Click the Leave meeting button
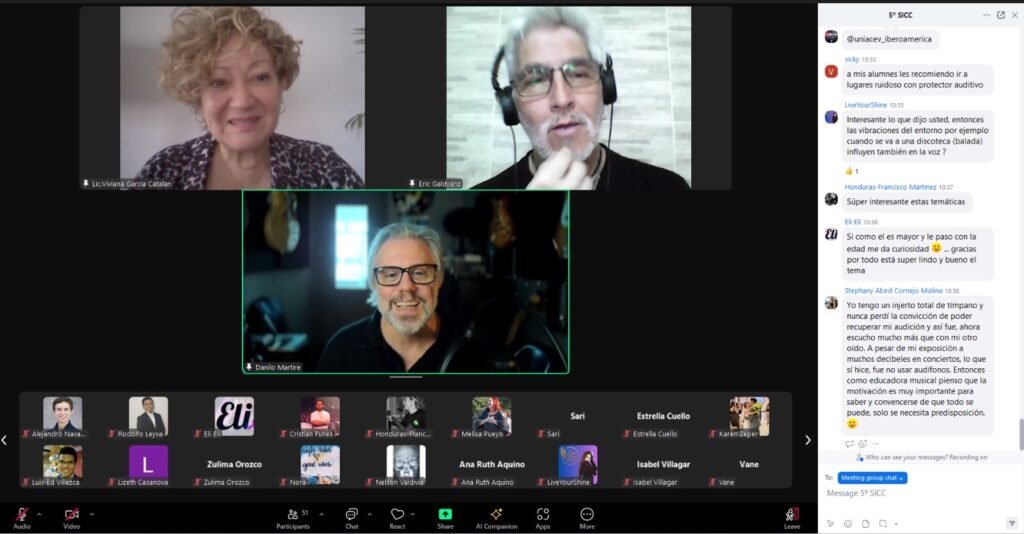The image size is (1024, 534). click(792, 518)
